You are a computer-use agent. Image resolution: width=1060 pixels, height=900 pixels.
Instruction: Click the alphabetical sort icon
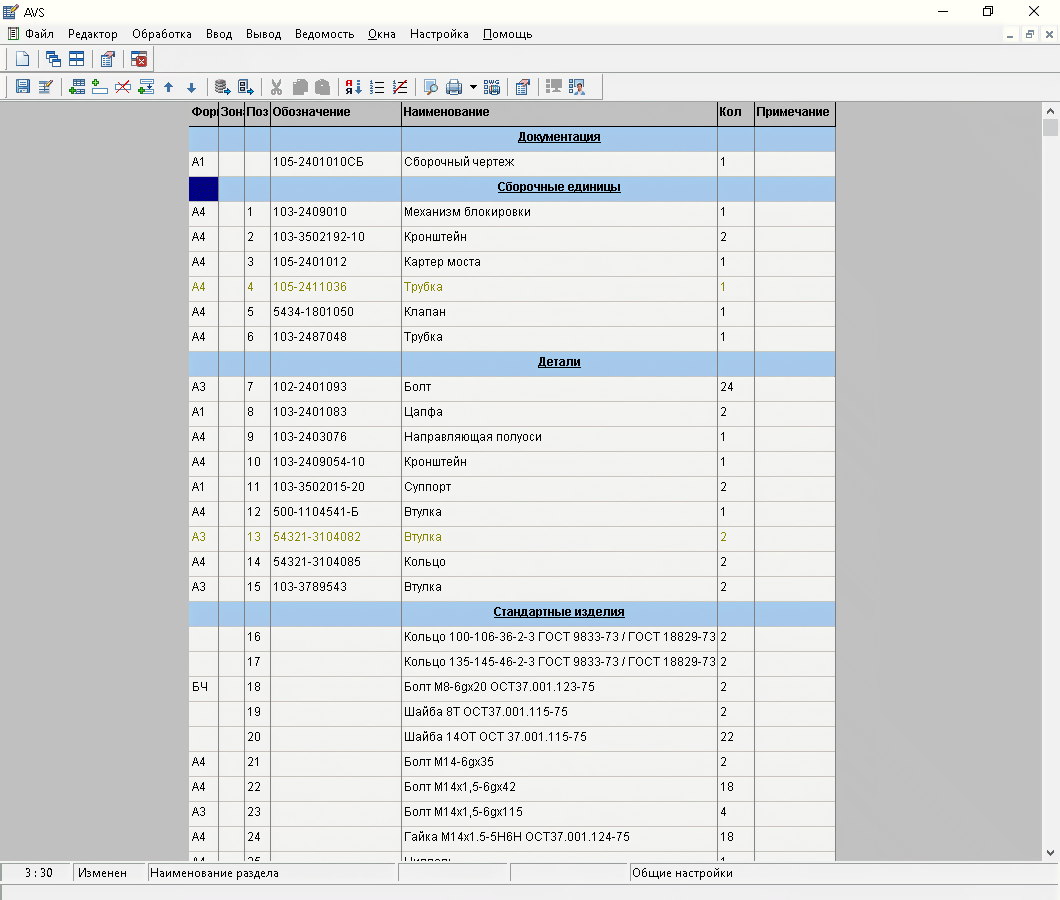pos(353,87)
